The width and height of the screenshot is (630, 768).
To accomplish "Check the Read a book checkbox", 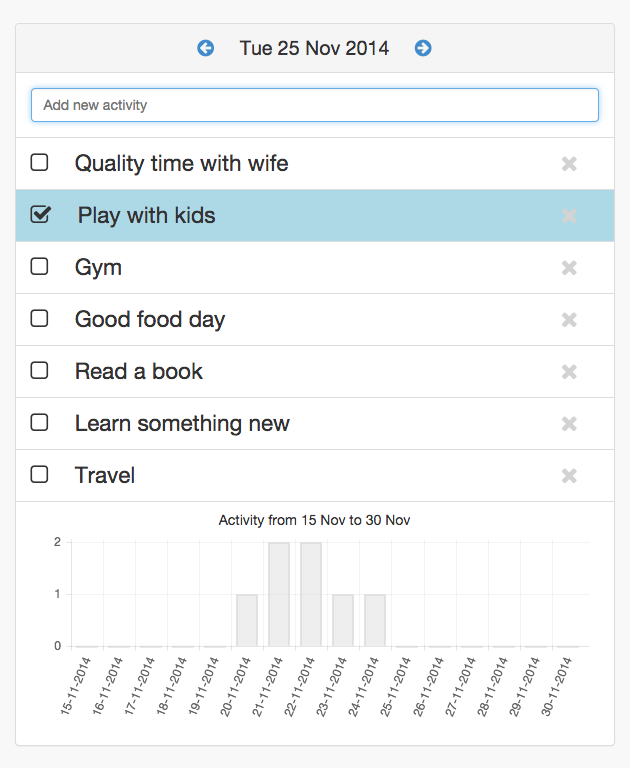I will (x=39, y=371).
